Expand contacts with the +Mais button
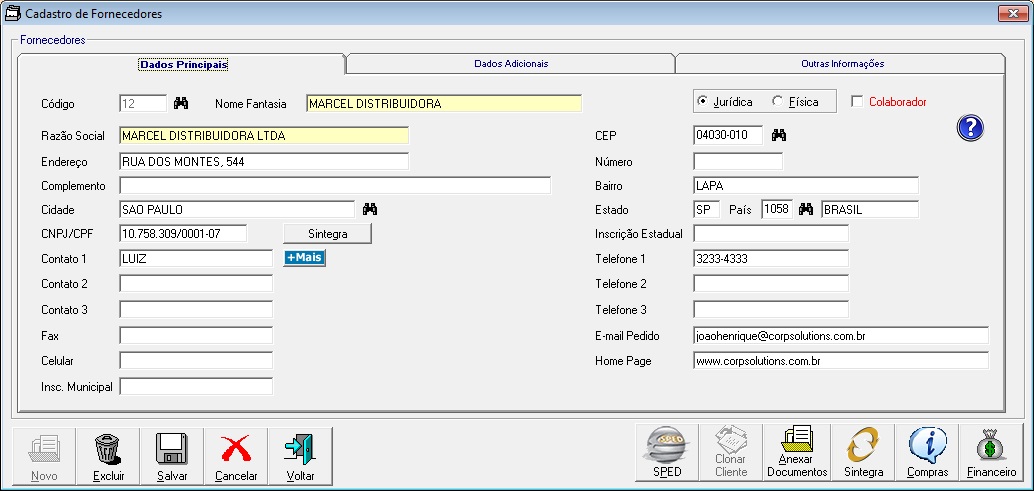 304,258
